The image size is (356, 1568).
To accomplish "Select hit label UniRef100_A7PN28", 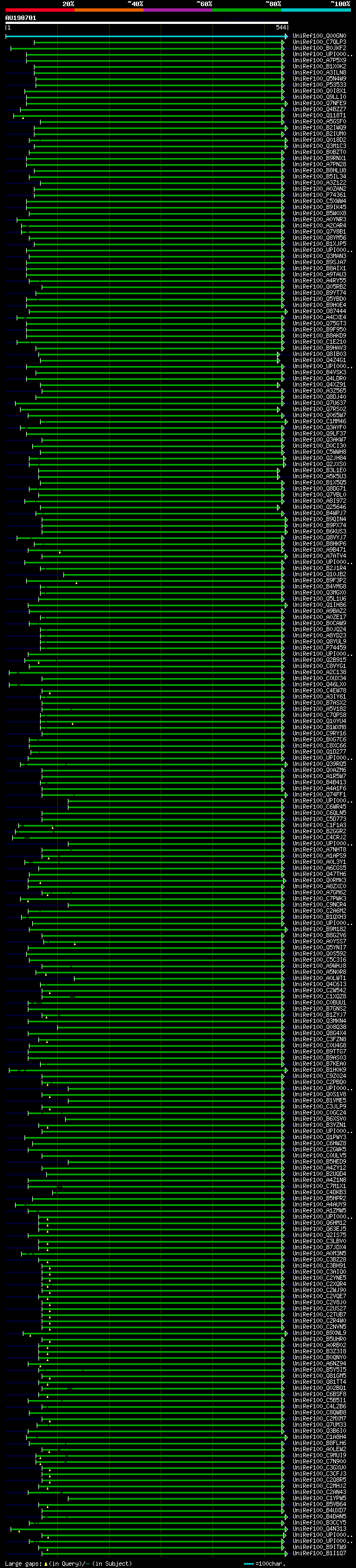I will [x=319, y=165].
